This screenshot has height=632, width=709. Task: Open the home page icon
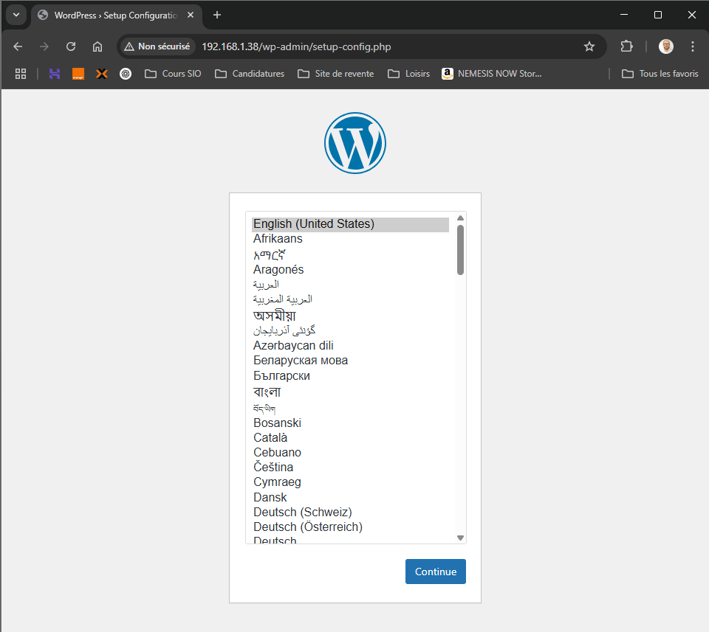pos(97,47)
